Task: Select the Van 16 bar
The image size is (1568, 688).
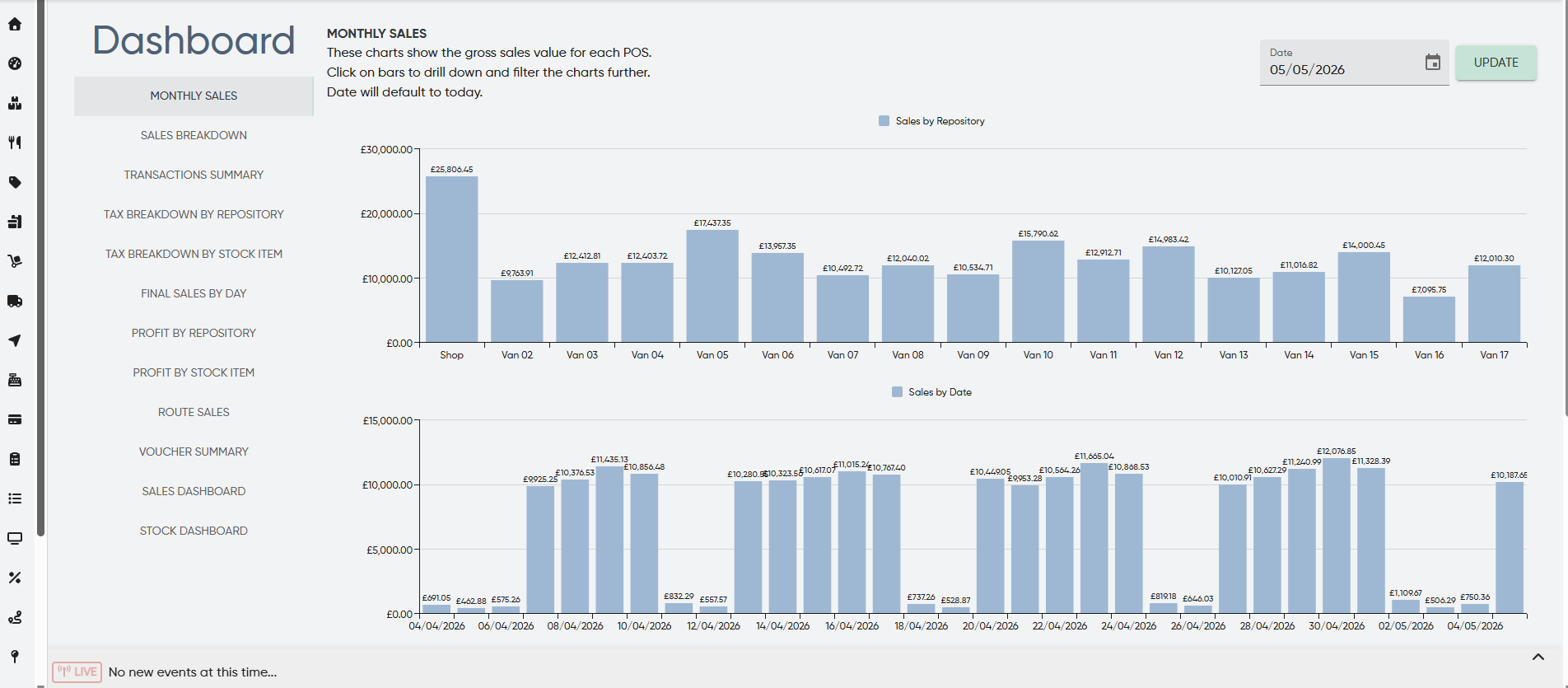Action: (x=1429, y=320)
